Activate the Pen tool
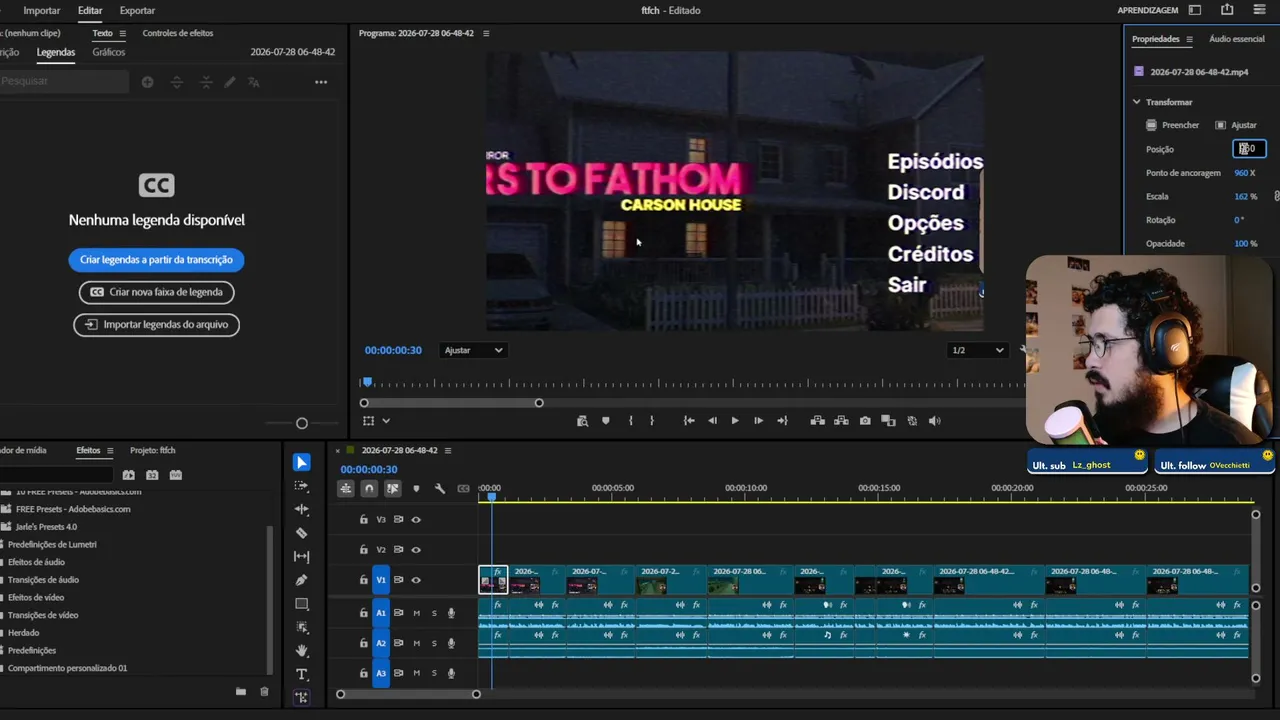This screenshot has width=1280, height=720. 301,580
